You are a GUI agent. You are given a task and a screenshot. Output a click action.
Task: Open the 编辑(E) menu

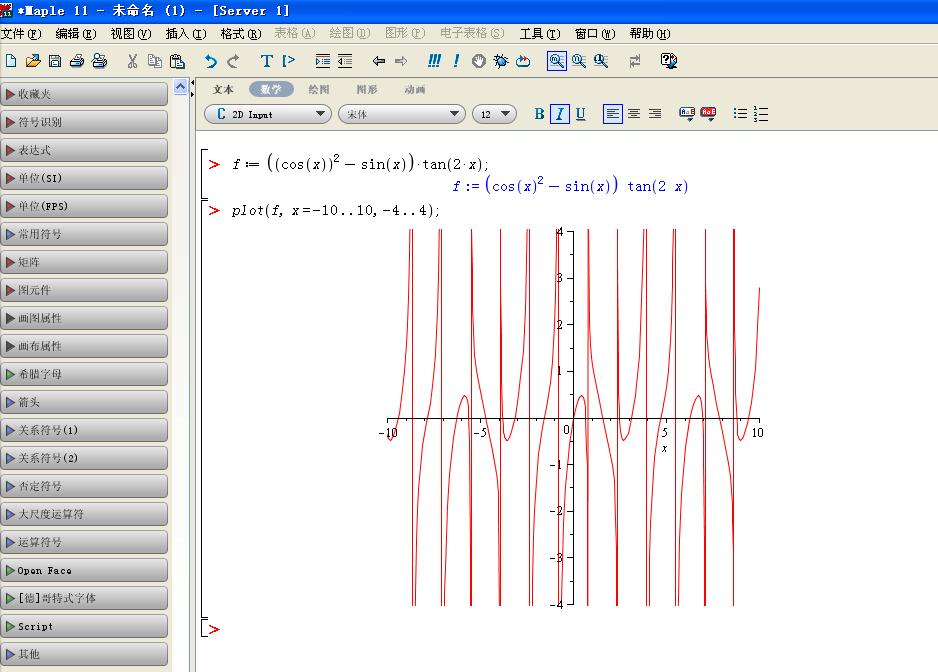(x=76, y=34)
